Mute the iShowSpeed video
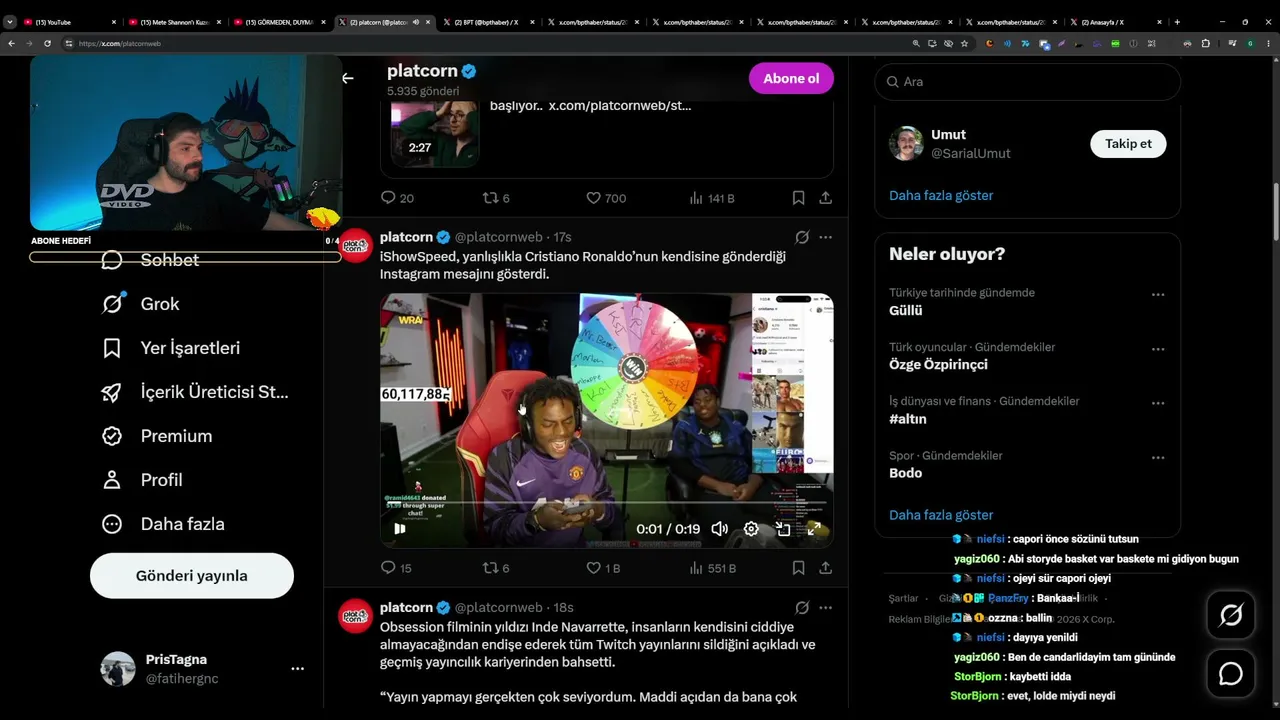 tap(719, 529)
